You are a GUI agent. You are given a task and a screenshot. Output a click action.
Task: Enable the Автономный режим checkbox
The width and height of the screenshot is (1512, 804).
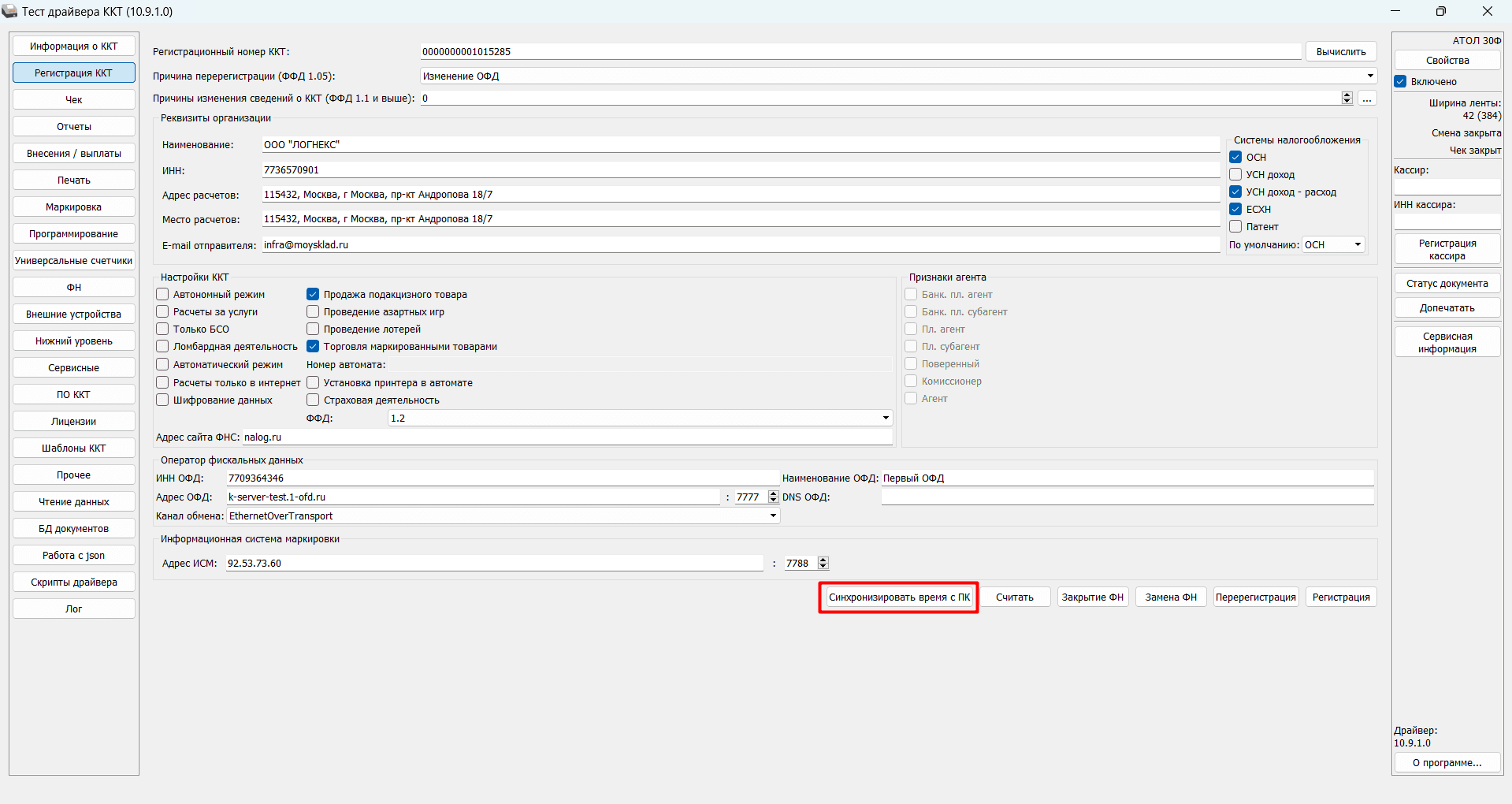coord(163,294)
